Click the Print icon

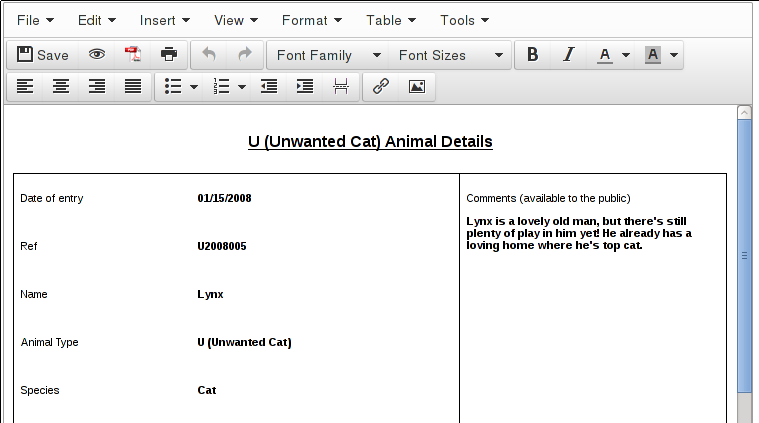pos(169,55)
